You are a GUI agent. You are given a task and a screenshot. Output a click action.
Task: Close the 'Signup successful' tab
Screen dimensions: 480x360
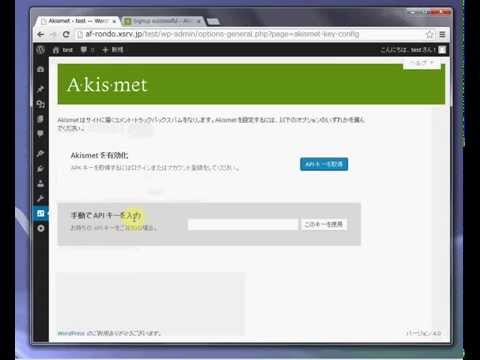199,21
